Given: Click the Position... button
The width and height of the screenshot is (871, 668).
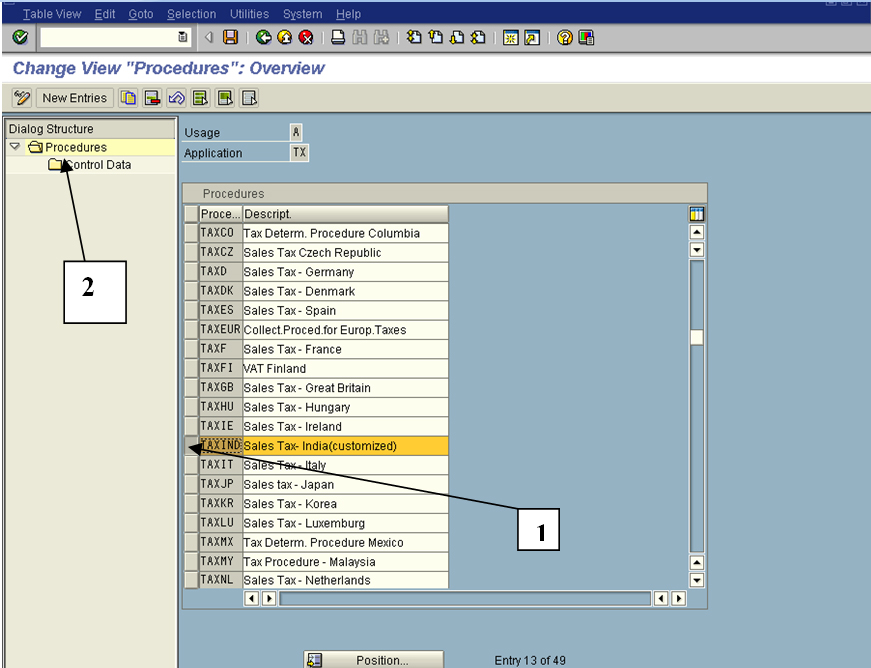Looking at the screenshot, I should [x=373, y=660].
